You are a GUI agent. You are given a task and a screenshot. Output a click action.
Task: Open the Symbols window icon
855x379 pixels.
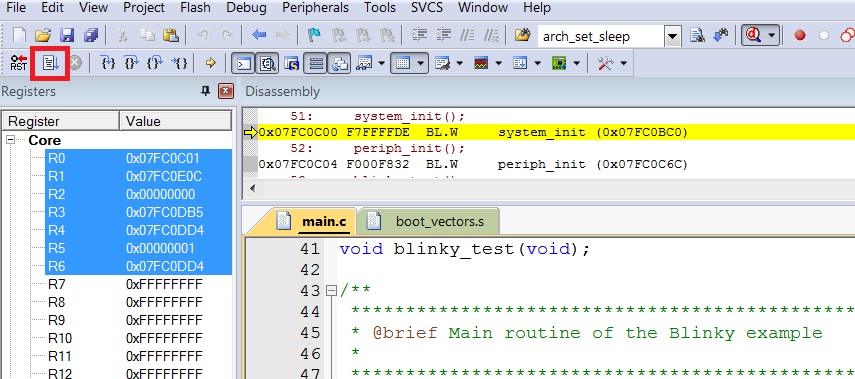292,64
